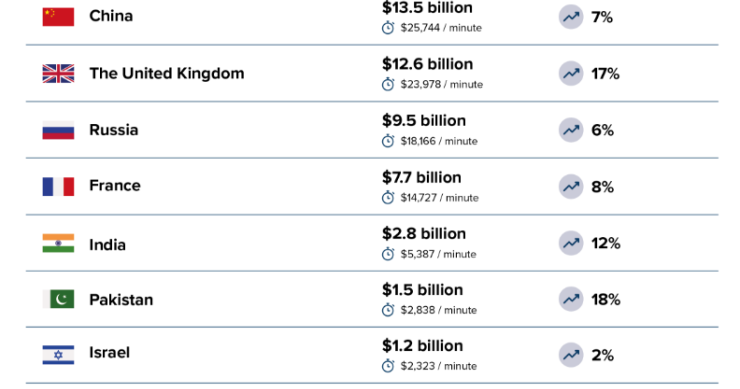Click the China flag icon

(58, 17)
